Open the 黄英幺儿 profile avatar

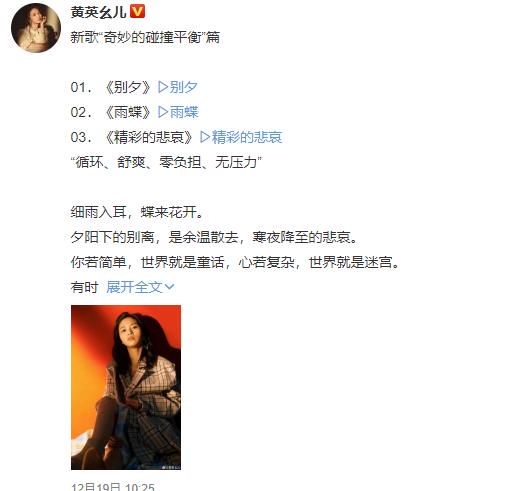pos(36,28)
